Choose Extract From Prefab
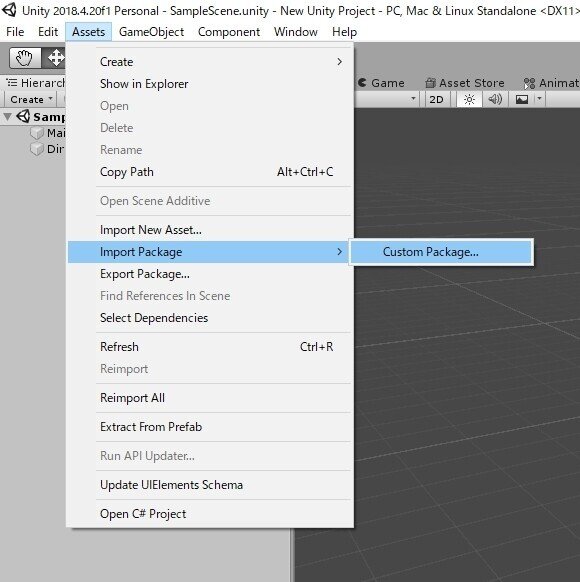Viewport: 580px width, 582px height. [209, 427]
